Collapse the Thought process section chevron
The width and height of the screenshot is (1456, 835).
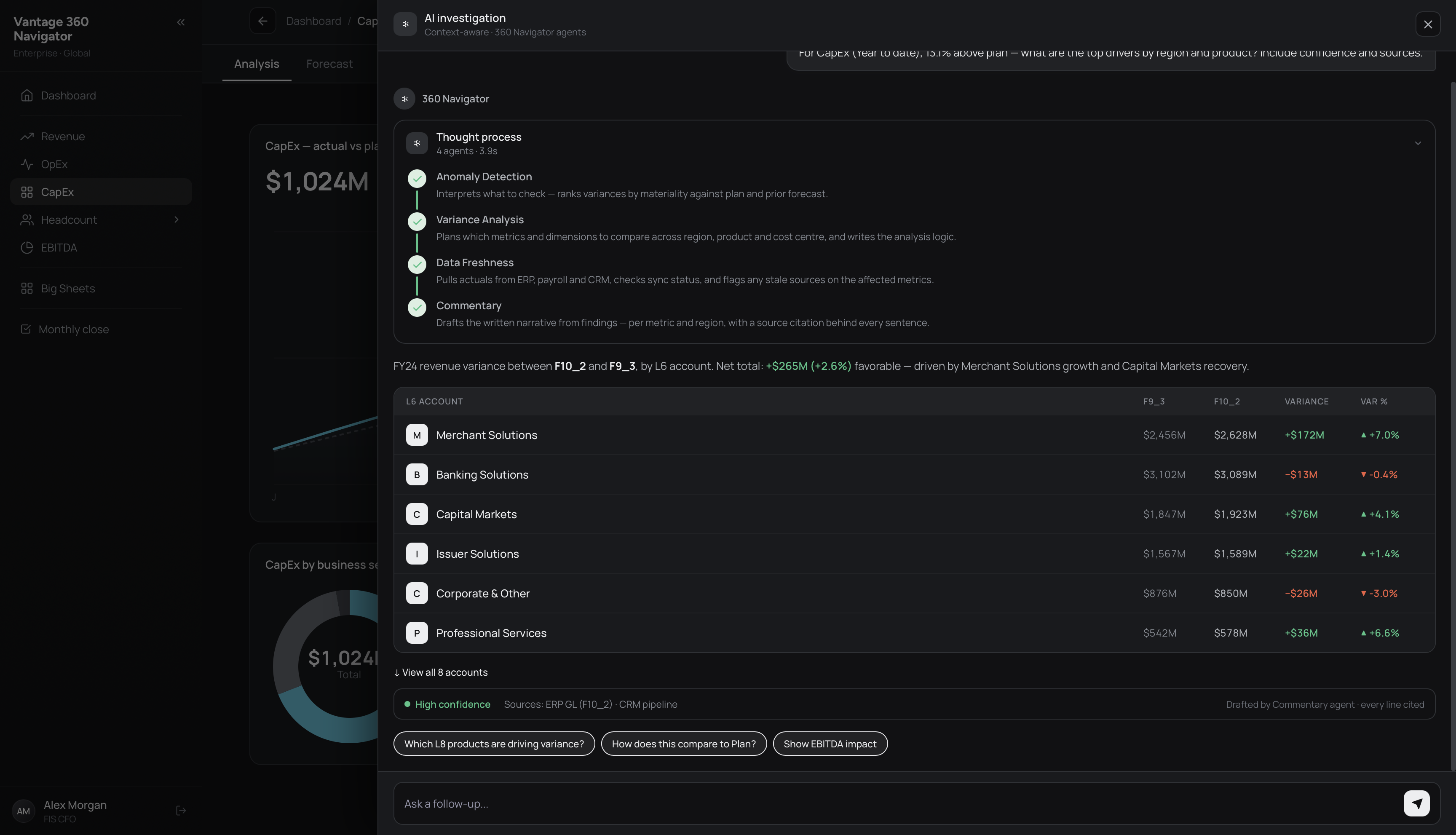pos(1418,143)
